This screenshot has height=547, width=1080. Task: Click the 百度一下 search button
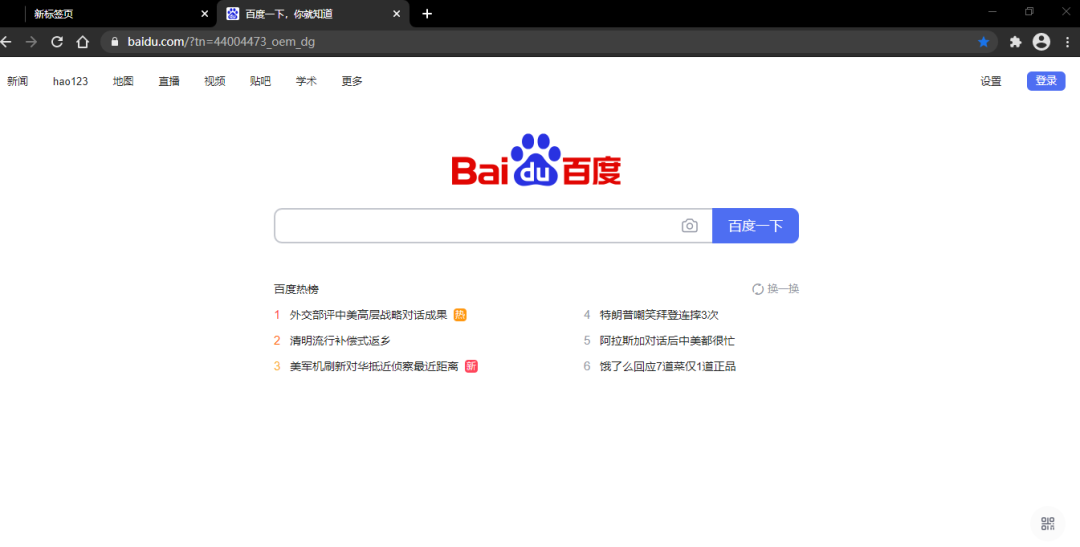(x=756, y=226)
